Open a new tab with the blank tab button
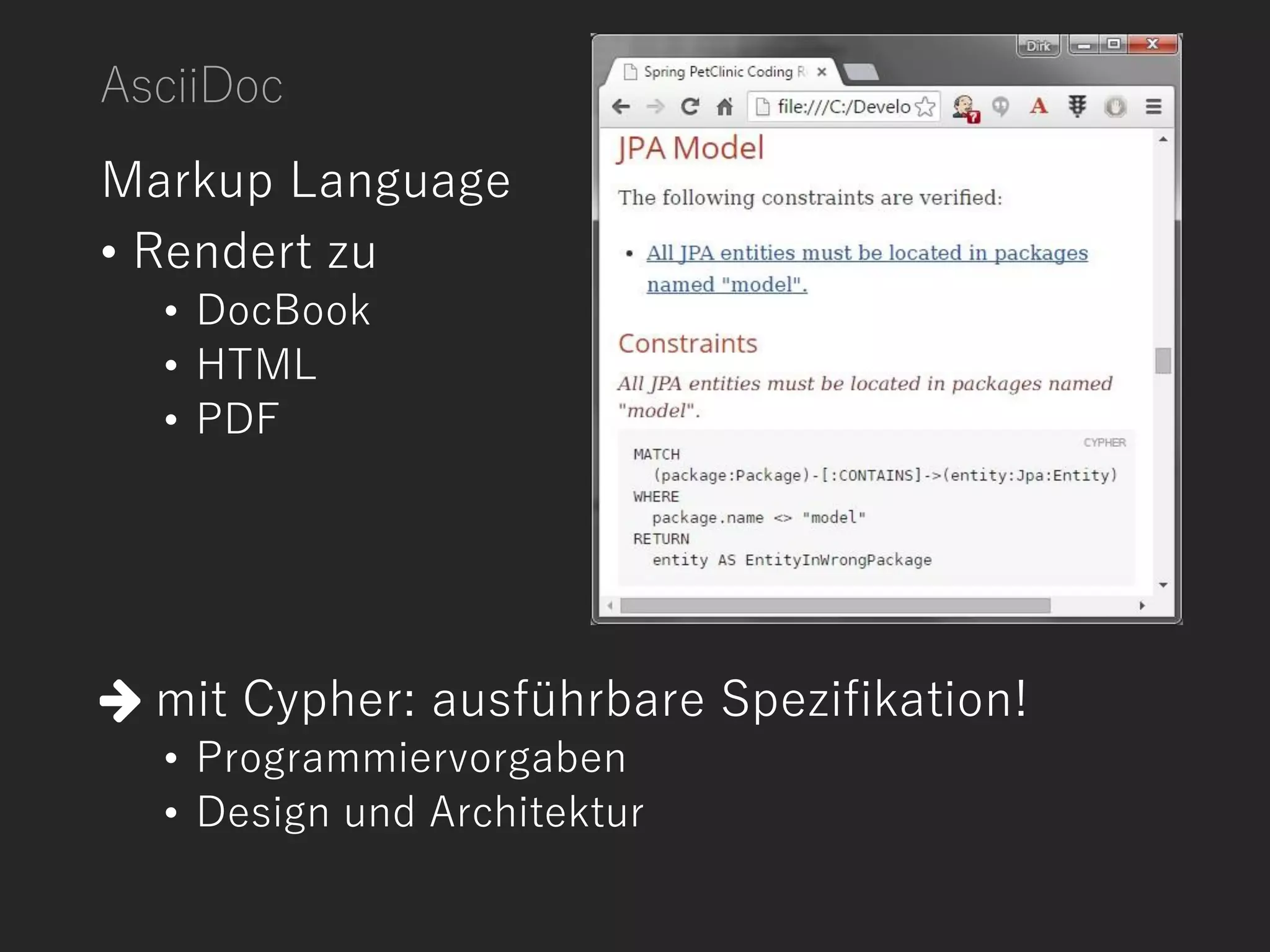The height and width of the screenshot is (952, 1270). (861, 72)
